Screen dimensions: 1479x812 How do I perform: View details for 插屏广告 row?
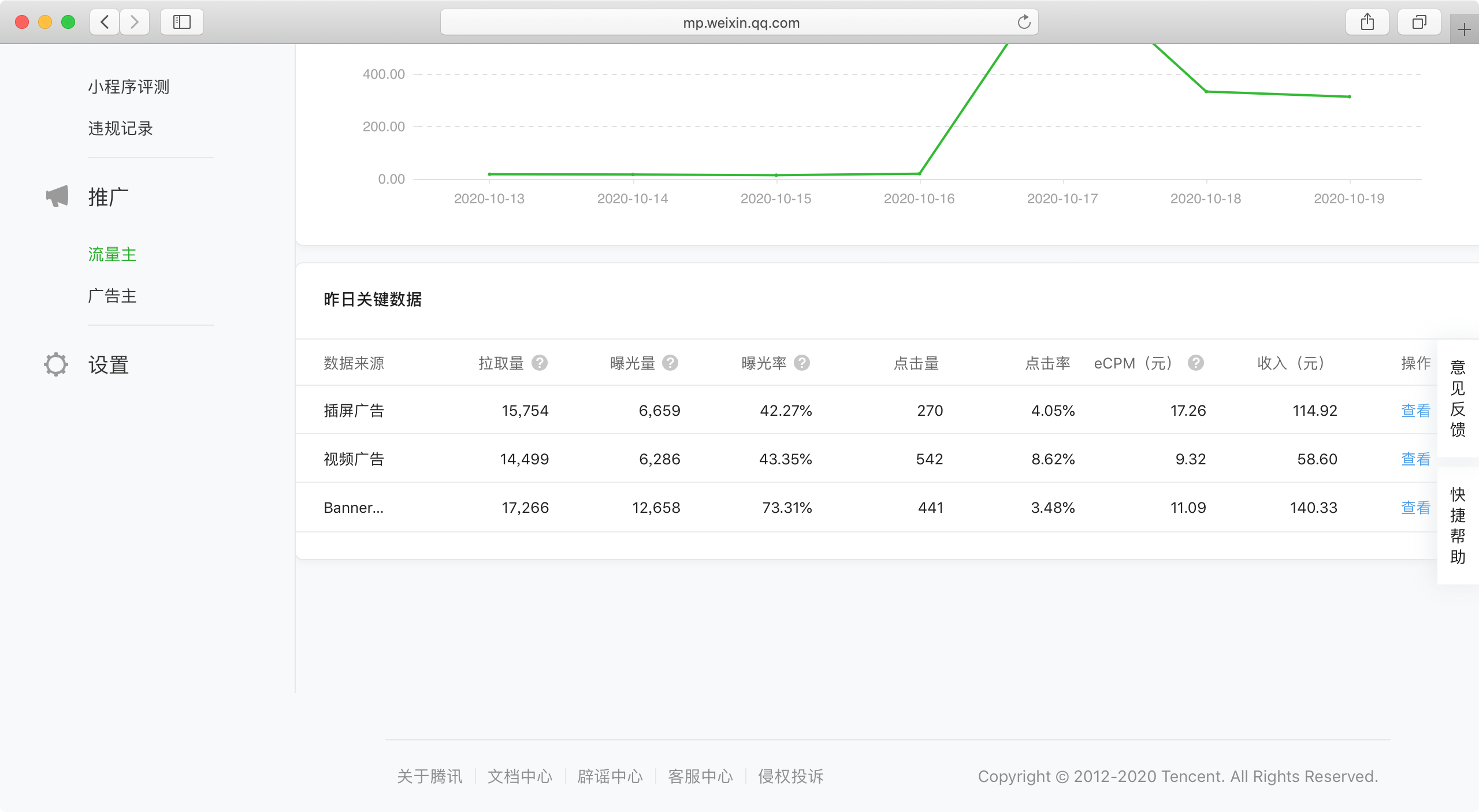click(x=1415, y=411)
